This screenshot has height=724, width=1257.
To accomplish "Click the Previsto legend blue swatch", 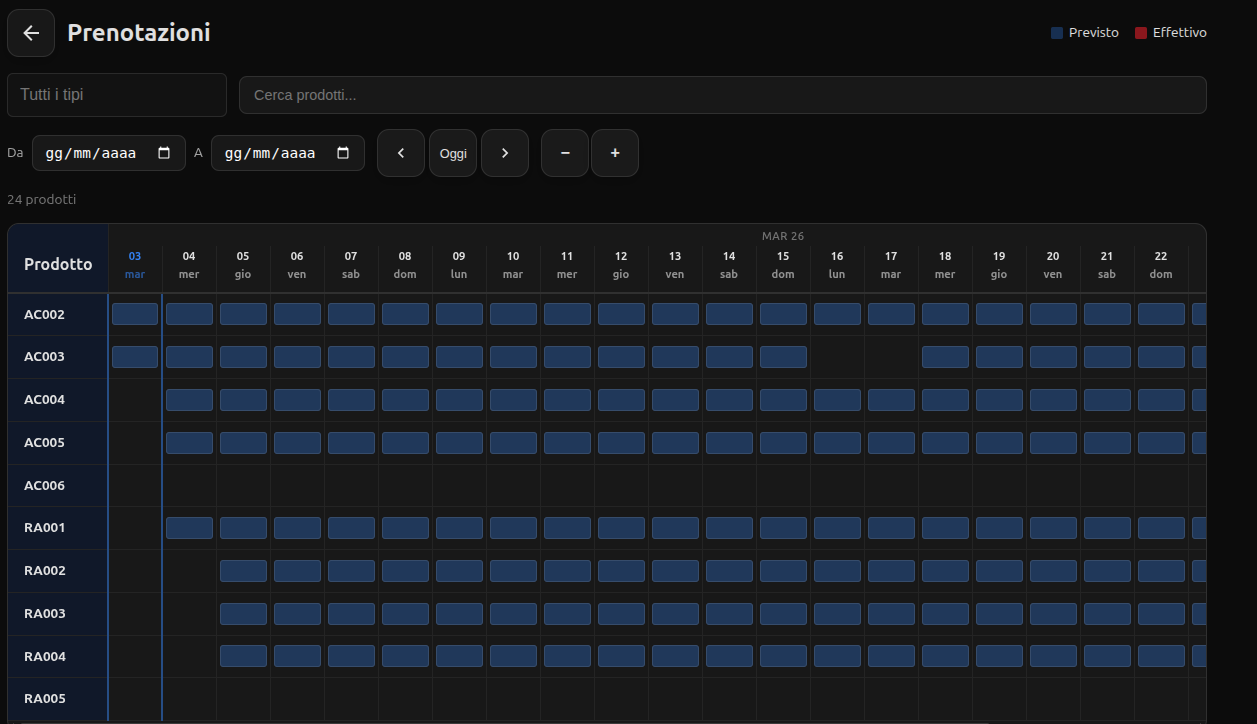I will (1057, 33).
